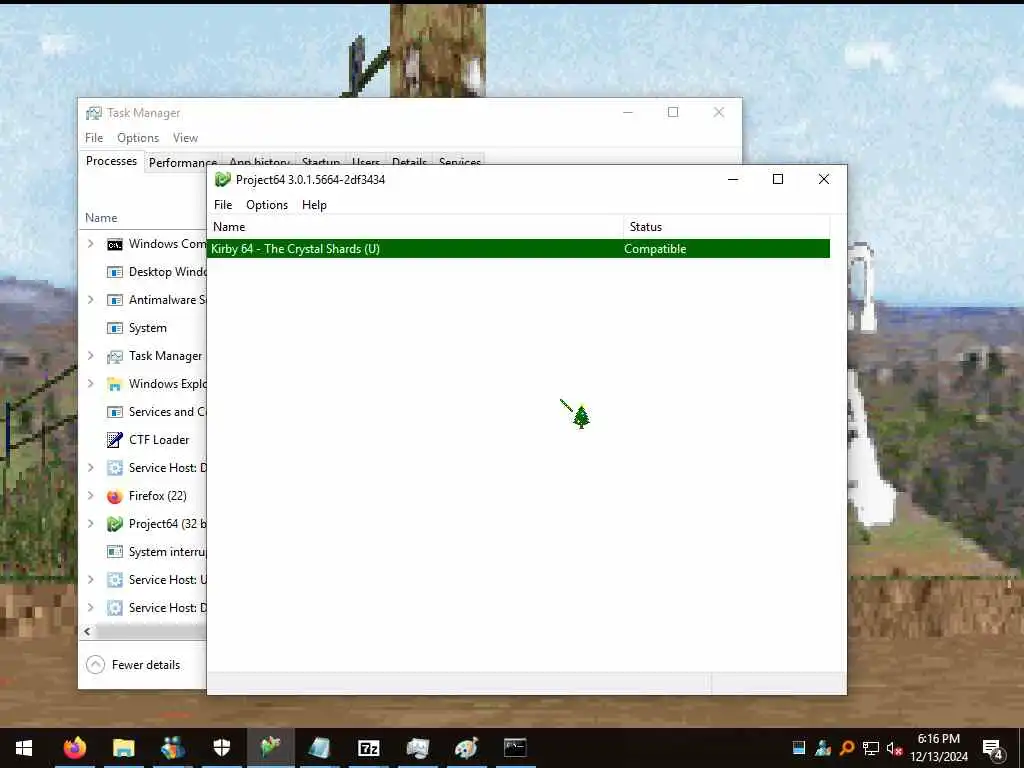Image resolution: width=1024 pixels, height=768 pixels.
Task: Select the CTF Loader process name
Action: (x=159, y=440)
